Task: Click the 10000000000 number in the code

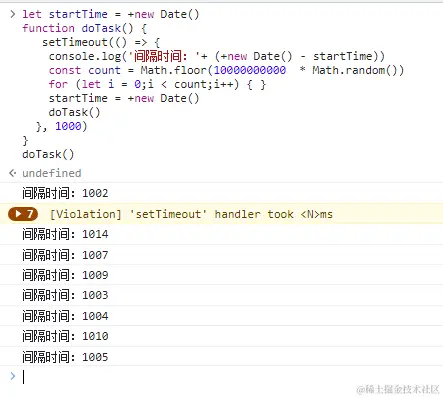Action: click(250, 70)
